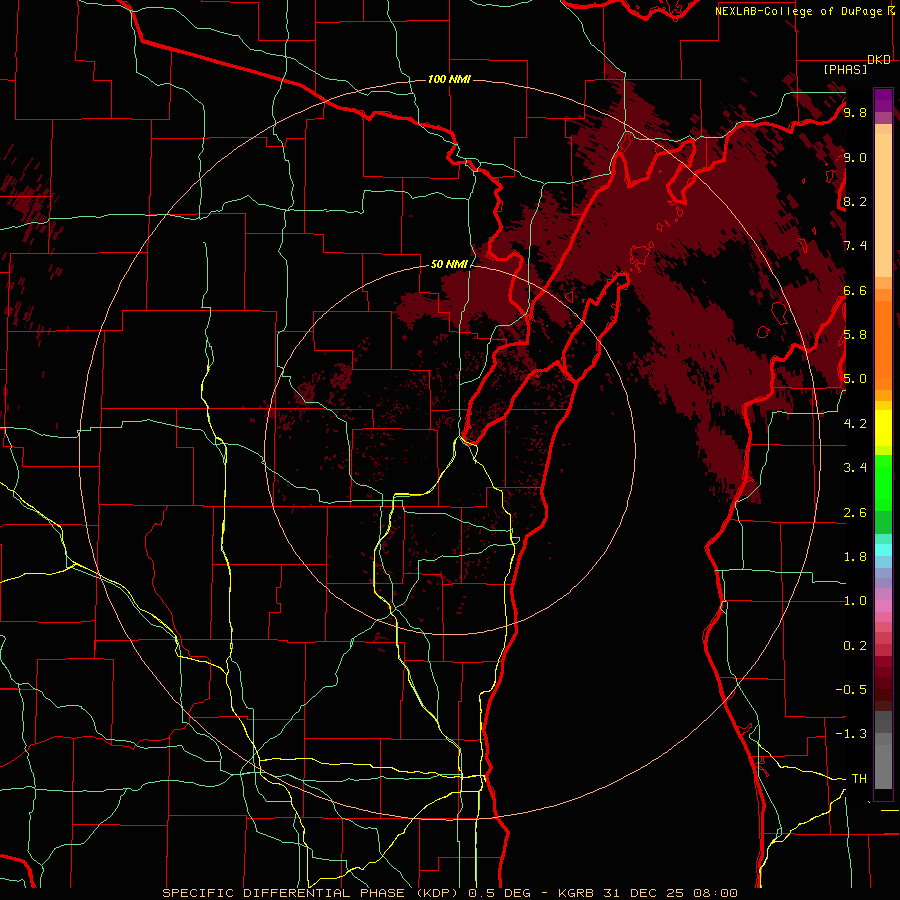Click the 2.6 scale value
This screenshot has height=900, width=900.
(x=855, y=513)
